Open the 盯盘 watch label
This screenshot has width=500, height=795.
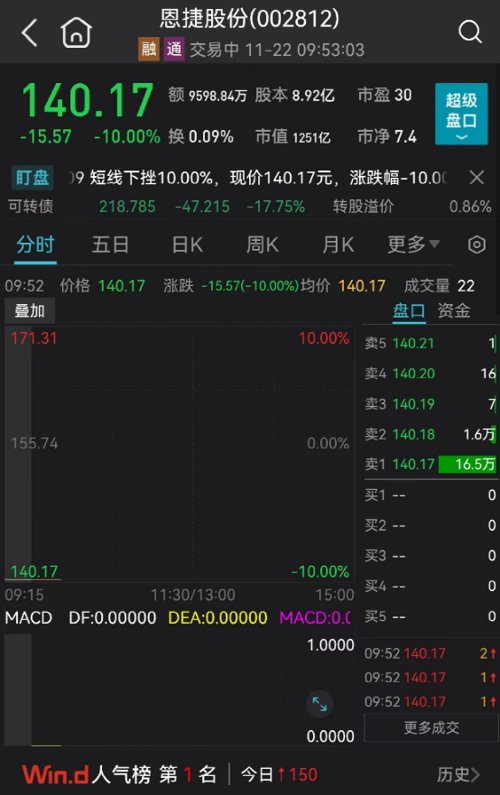[x=32, y=178]
